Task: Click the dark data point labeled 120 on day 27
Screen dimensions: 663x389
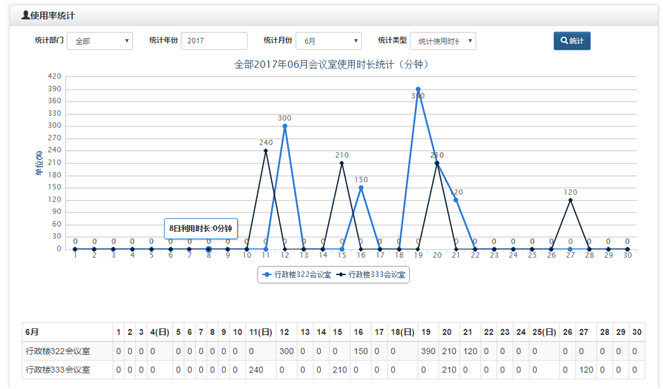Action: [x=570, y=200]
